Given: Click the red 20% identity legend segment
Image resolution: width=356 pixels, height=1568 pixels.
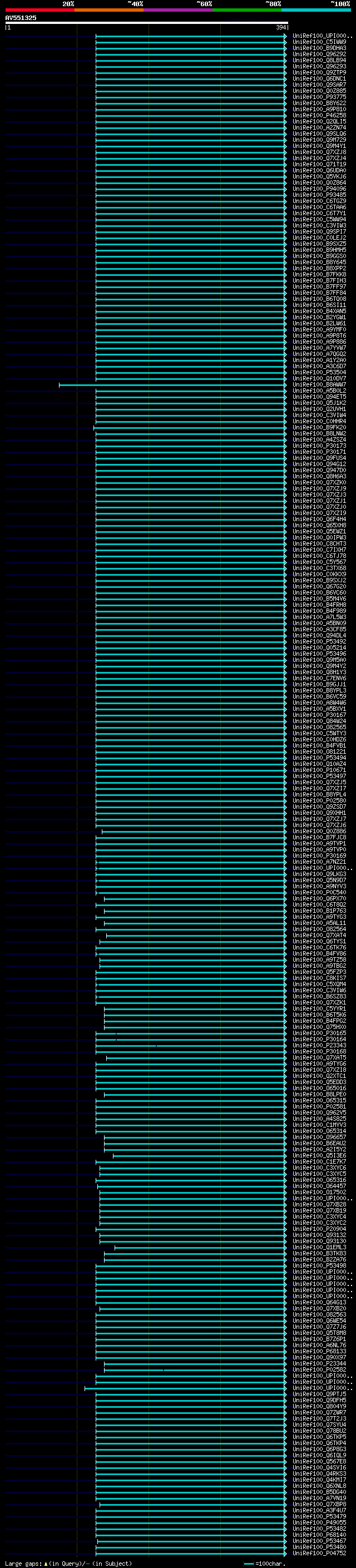Looking at the screenshot, I should [39, 10].
